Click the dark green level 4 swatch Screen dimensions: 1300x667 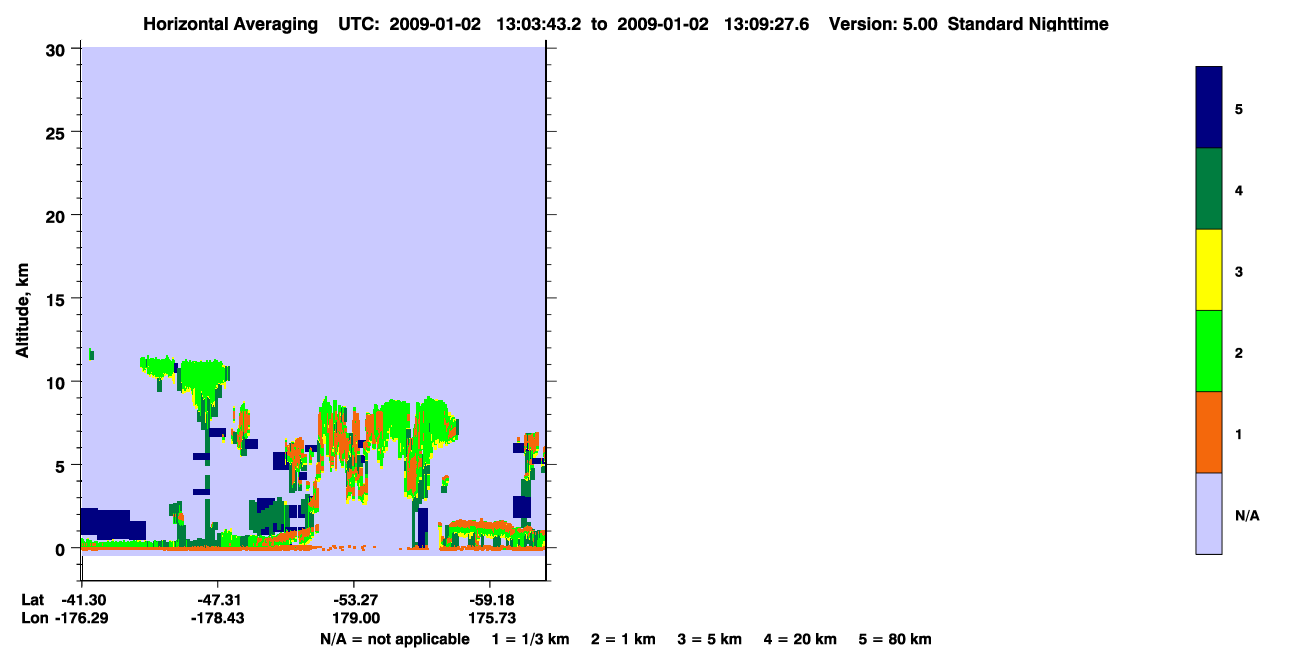coord(1209,189)
